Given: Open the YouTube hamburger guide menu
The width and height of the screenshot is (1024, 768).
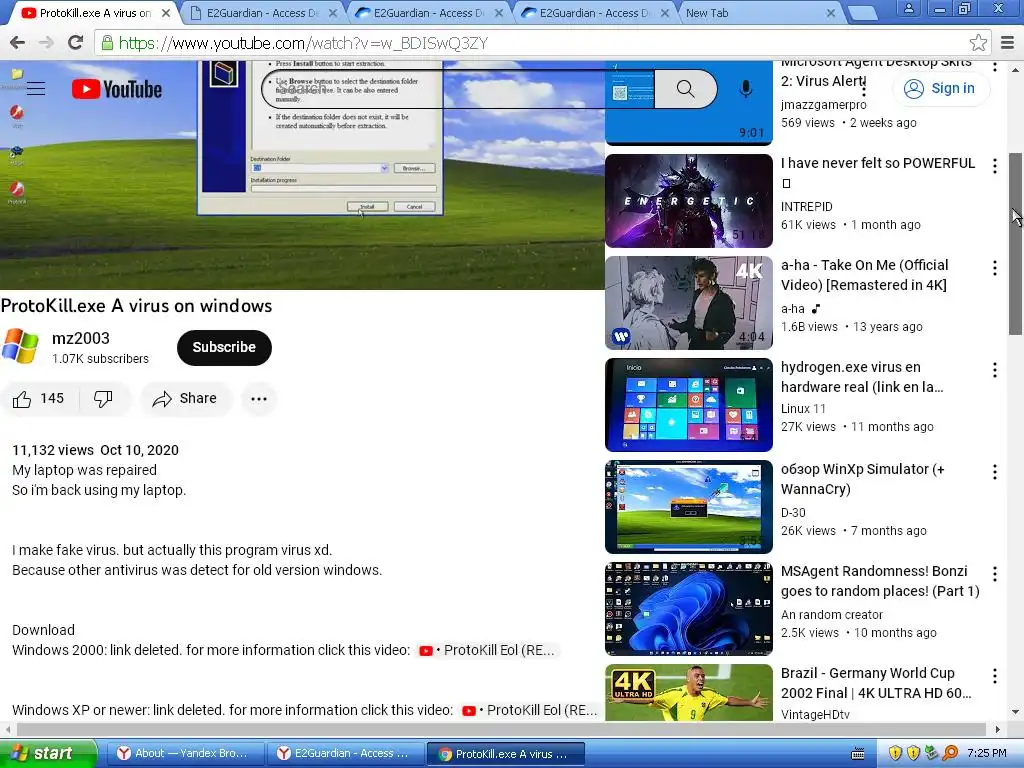Looking at the screenshot, I should (x=36, y=88).
